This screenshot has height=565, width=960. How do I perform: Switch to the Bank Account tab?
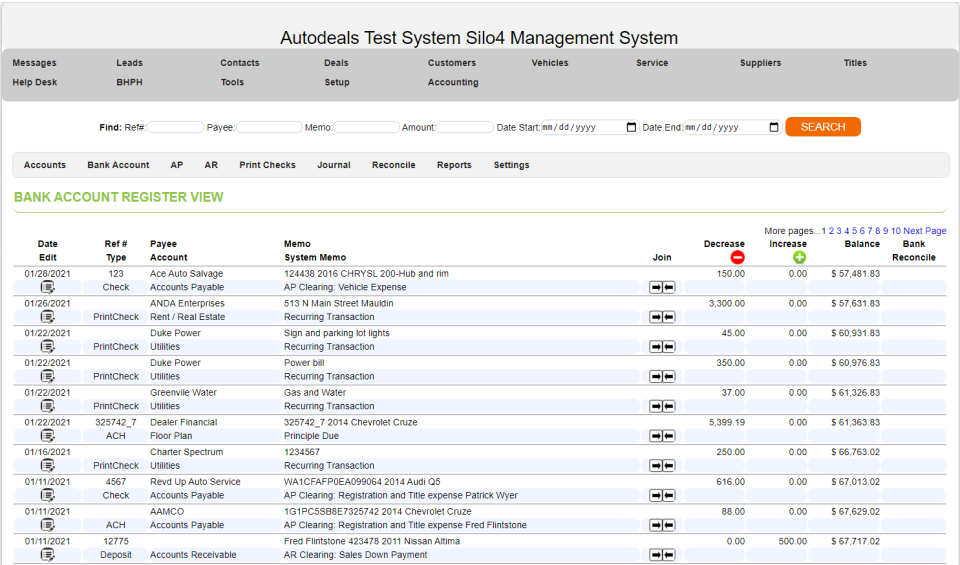(118, 165)
